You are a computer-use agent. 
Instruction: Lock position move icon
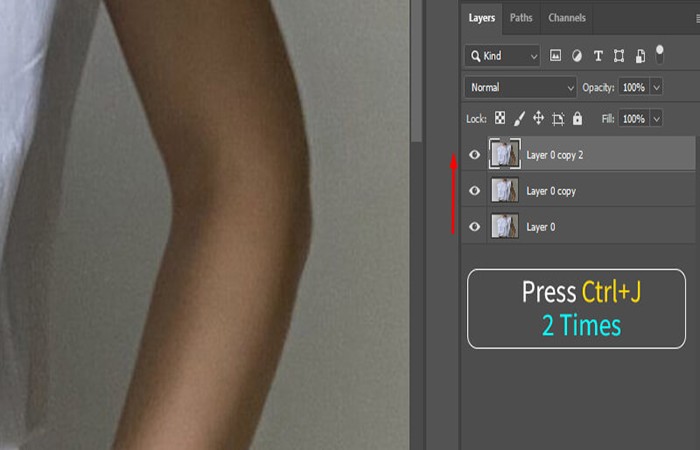pyautogui.click(x=538, y=118)
